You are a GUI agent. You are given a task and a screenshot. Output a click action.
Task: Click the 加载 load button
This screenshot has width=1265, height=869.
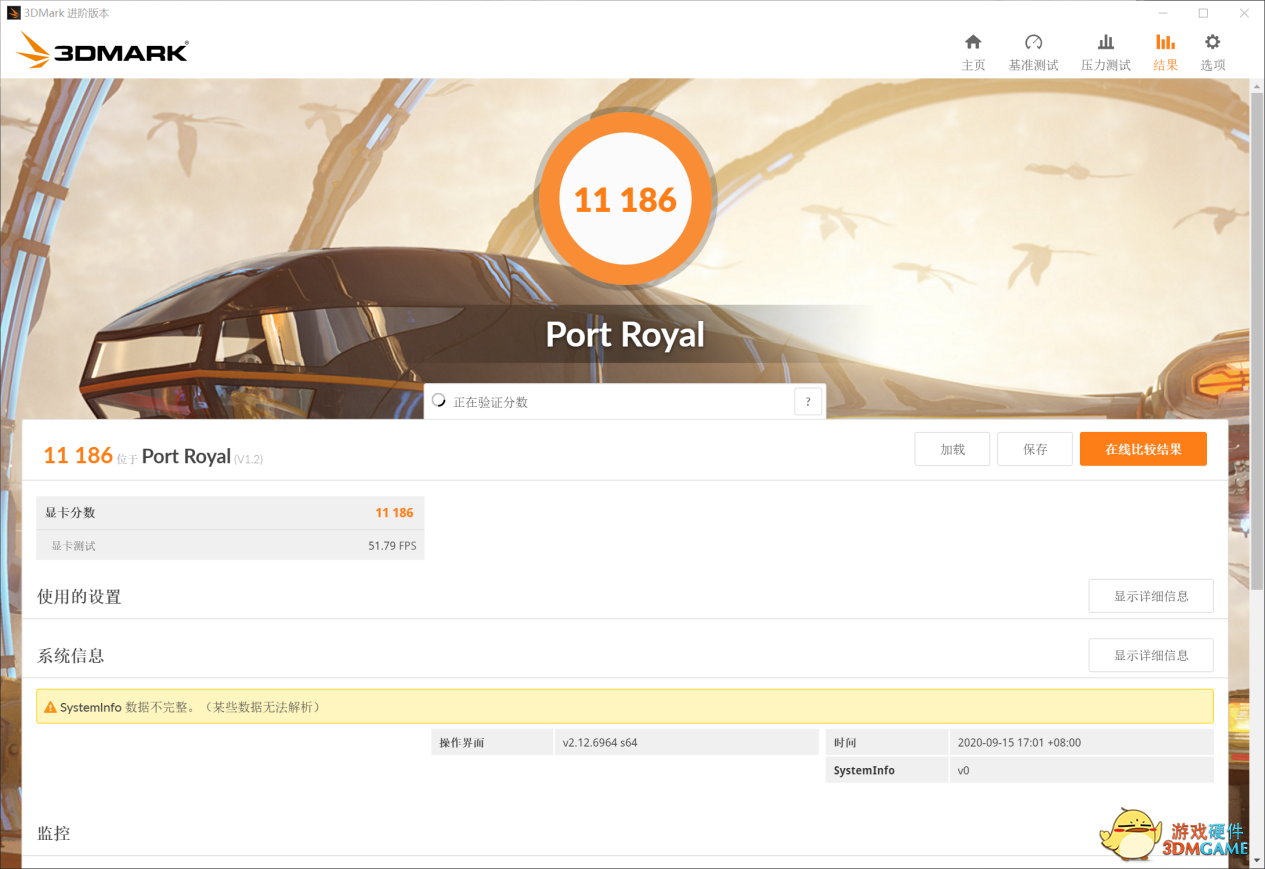(x=952, y=449)
